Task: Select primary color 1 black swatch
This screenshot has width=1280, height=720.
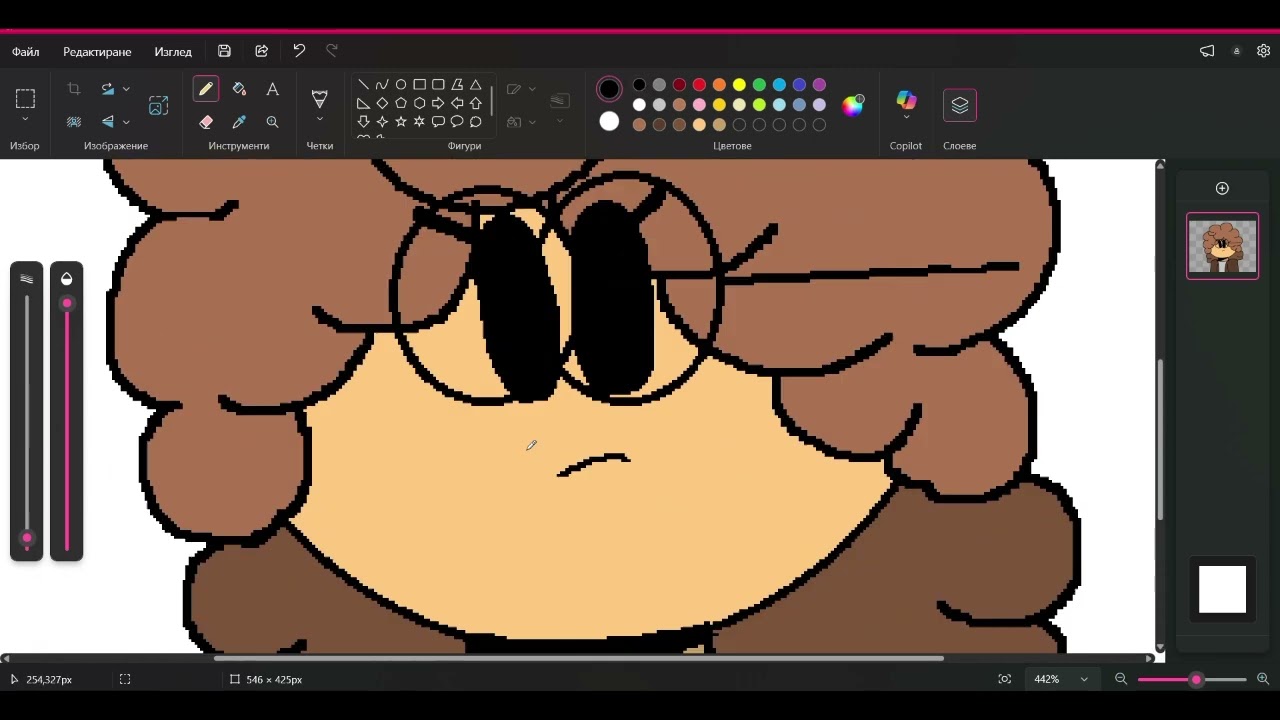Action: 609,89
